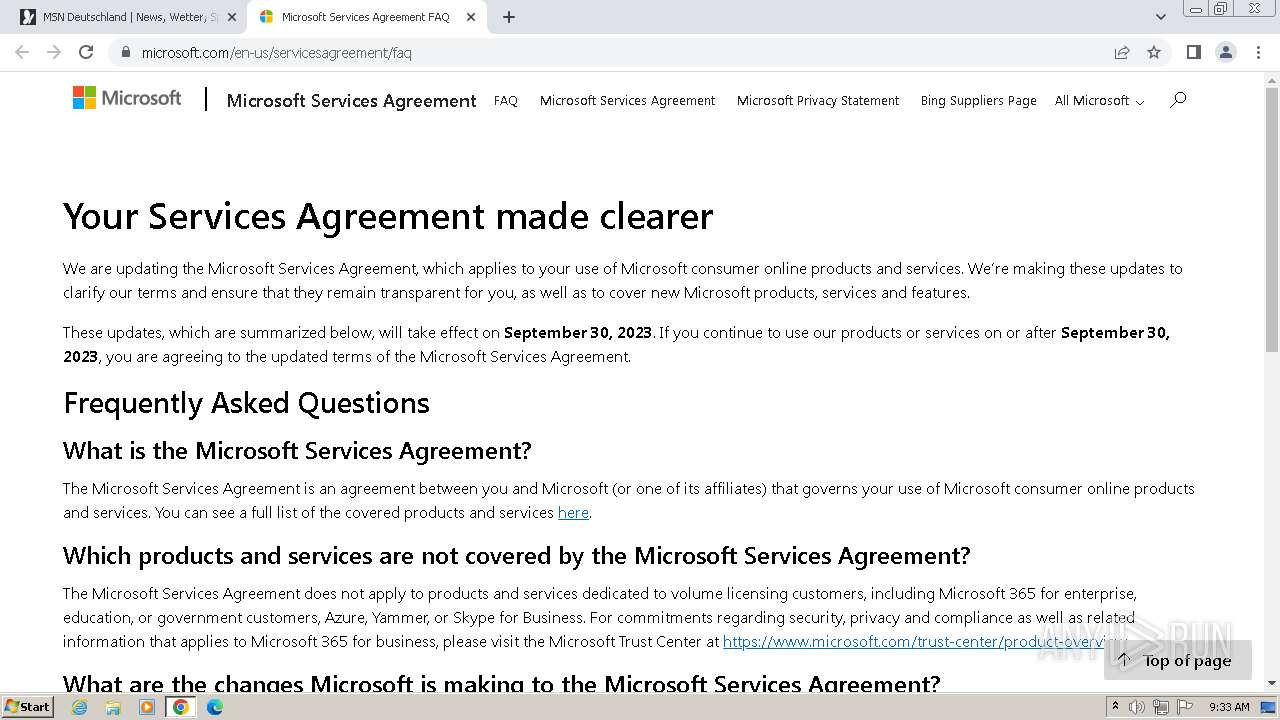Image resolution: width=1280 pixels, height=720 pixels.
Task: Click scrollbar down arrow
Action: click(x=1272, y=684)
